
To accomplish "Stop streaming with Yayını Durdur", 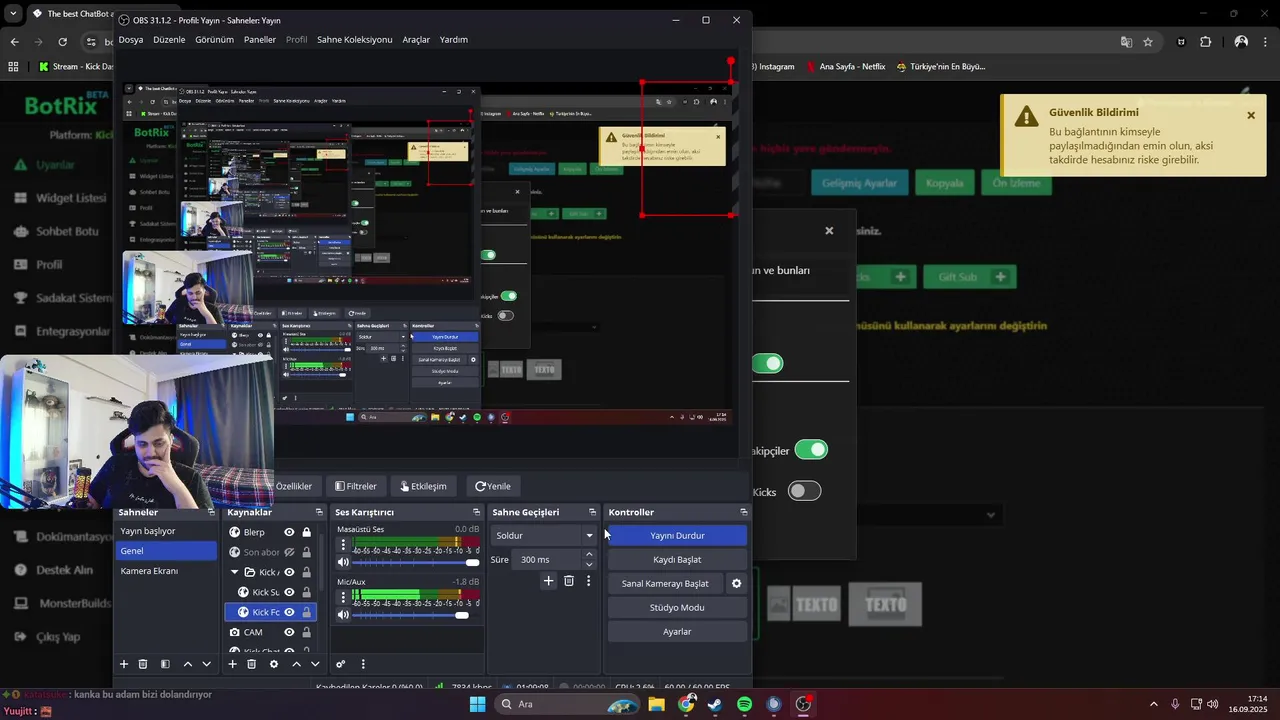I will pyautogui.click(x=677, y=536).
